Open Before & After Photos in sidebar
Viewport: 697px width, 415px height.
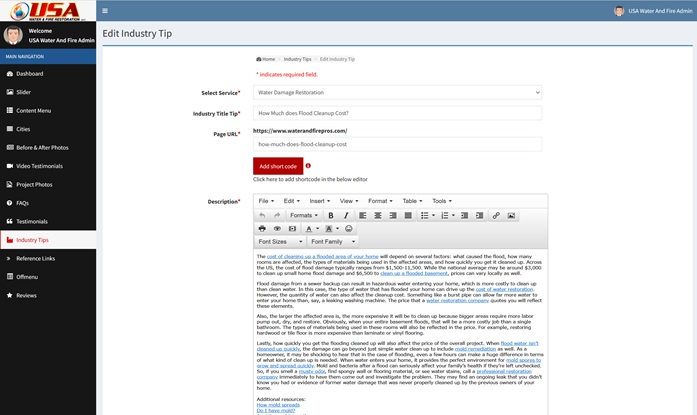pos(44,147)
